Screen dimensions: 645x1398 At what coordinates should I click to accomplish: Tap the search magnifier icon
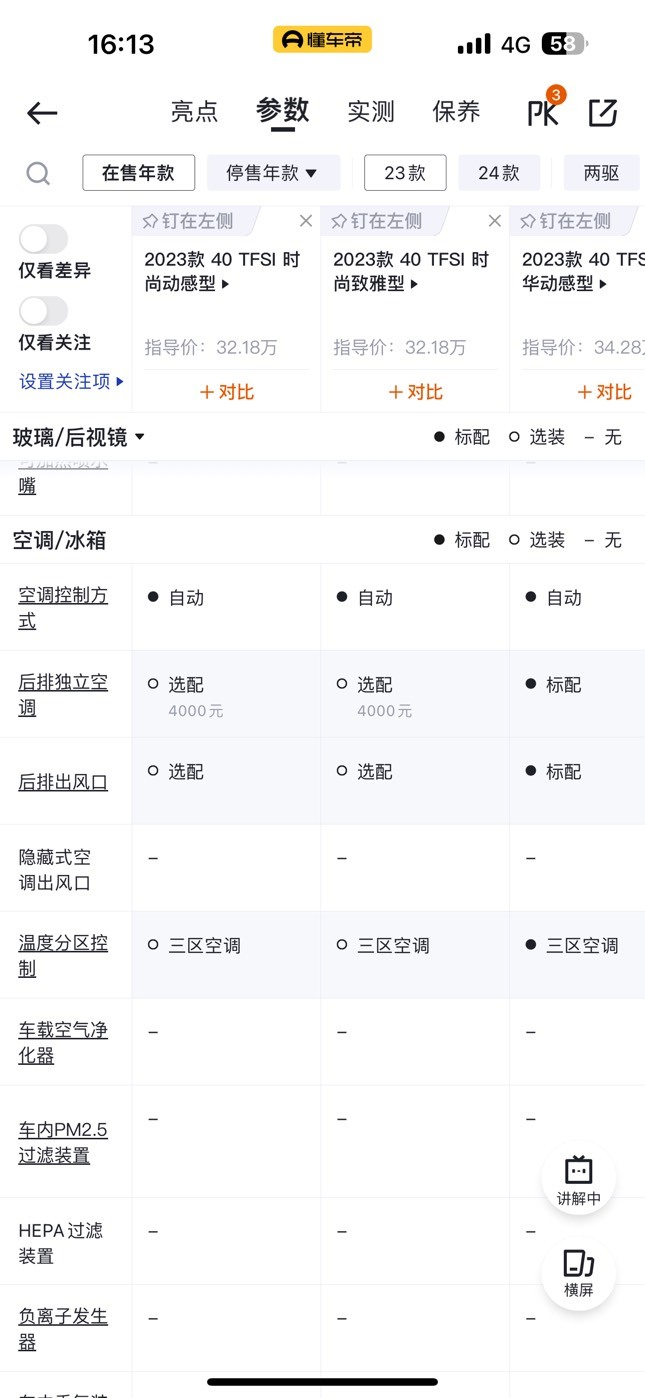[38, 174]
